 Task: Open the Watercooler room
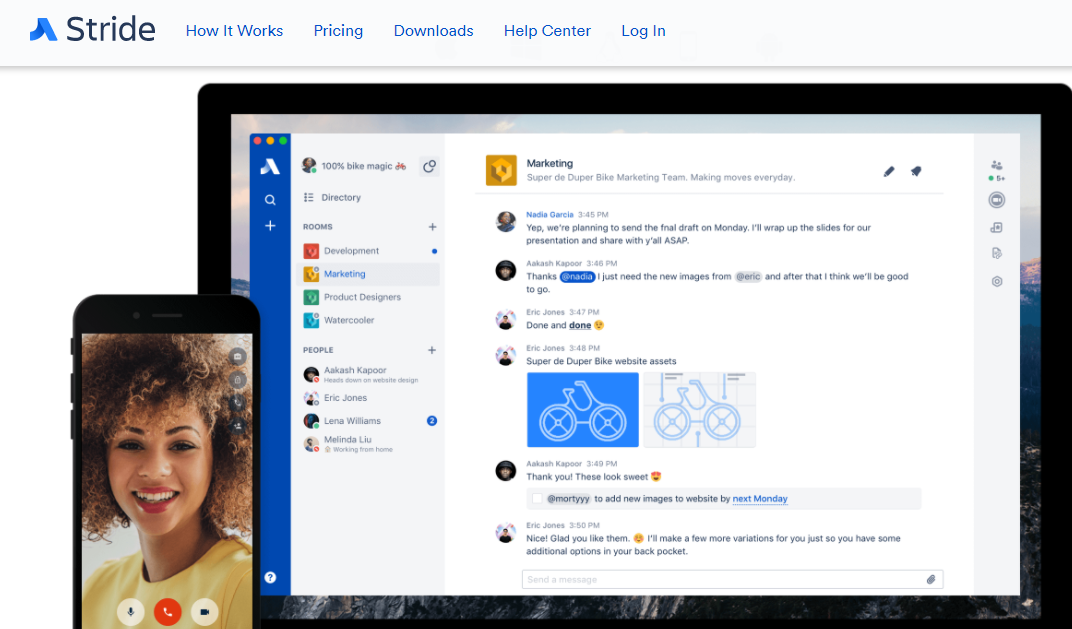[370, 320]
